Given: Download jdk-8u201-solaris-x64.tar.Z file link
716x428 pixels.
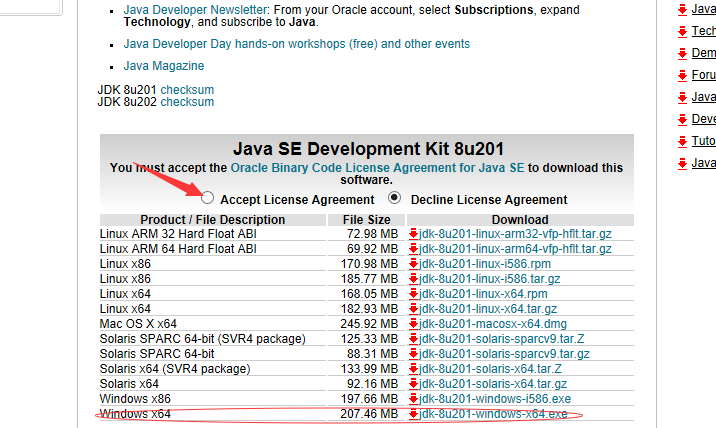Looking at the screenshot, I should pos(490,369).
